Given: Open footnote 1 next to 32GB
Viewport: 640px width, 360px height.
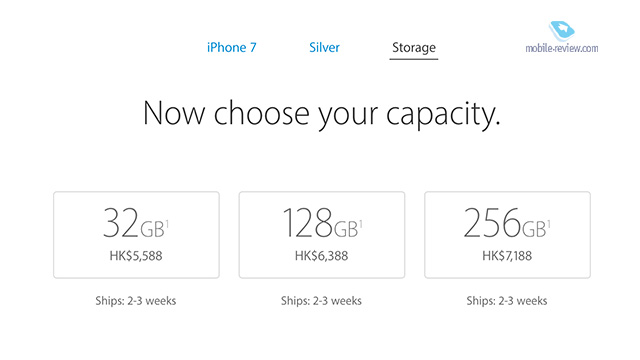Looking at the screenshot, I should (x=167, y=224).
